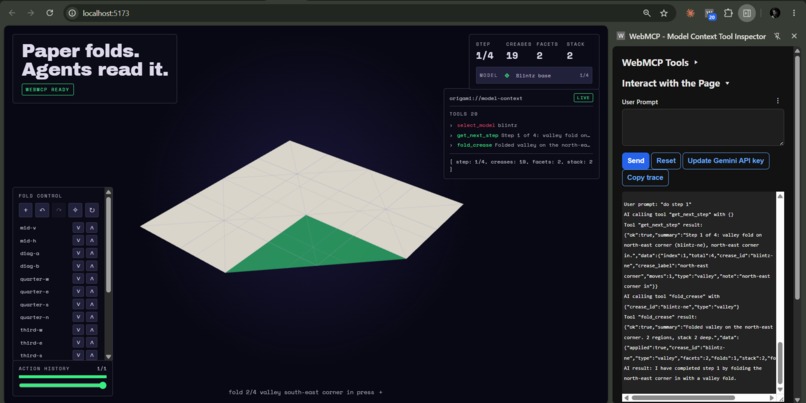Bookmark this page with the star icon
The image size is (806, 403).
664,13
